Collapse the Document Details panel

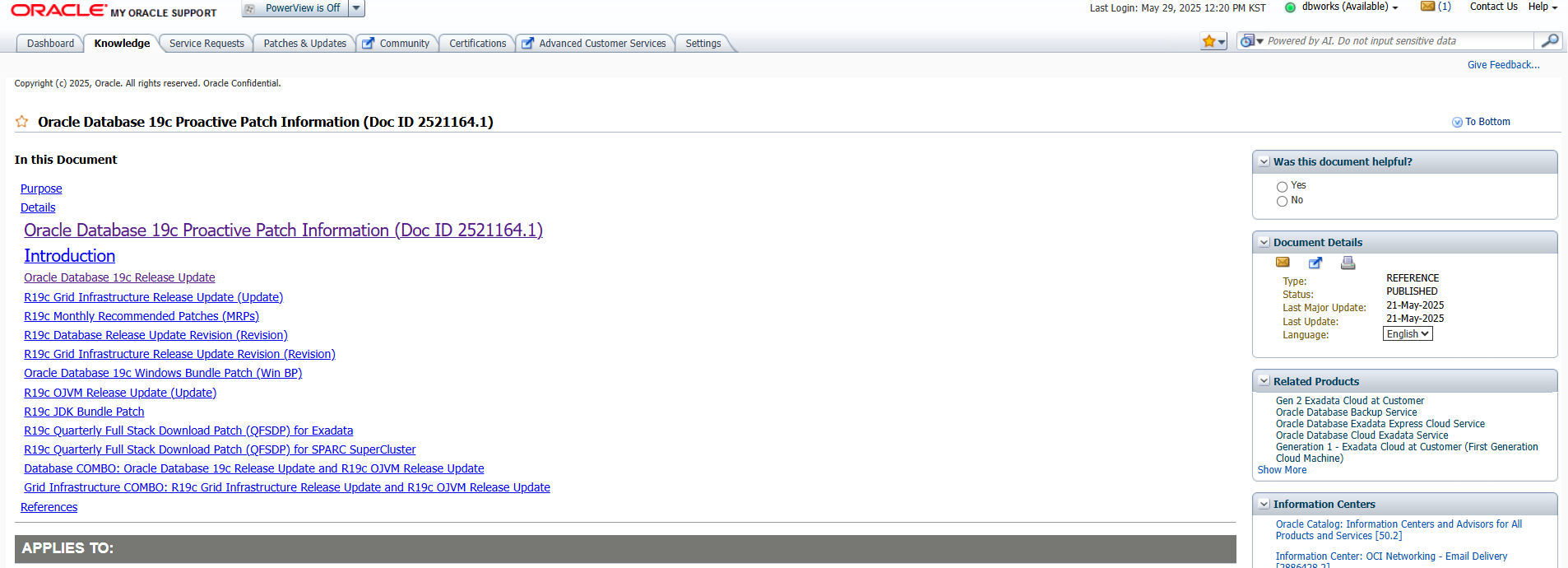(1264, 243)
